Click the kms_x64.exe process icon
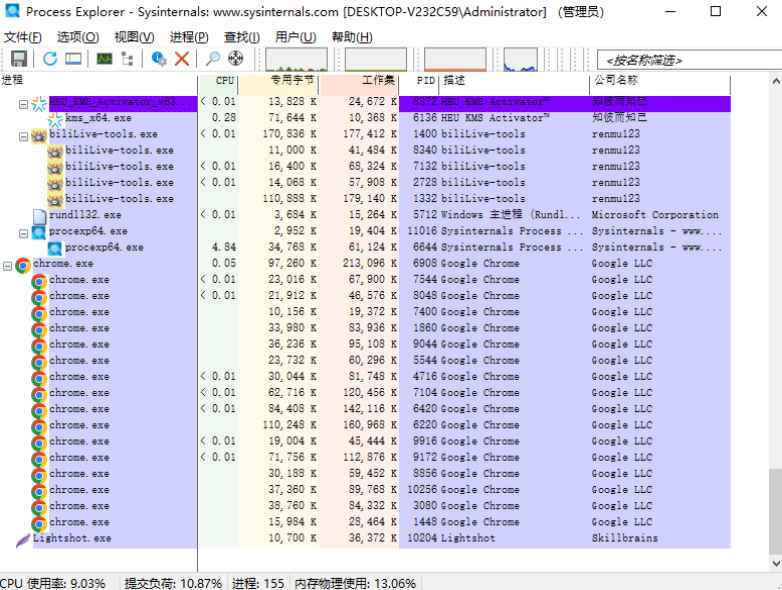Viewport: 782px width, 590px height. [55, 119]
